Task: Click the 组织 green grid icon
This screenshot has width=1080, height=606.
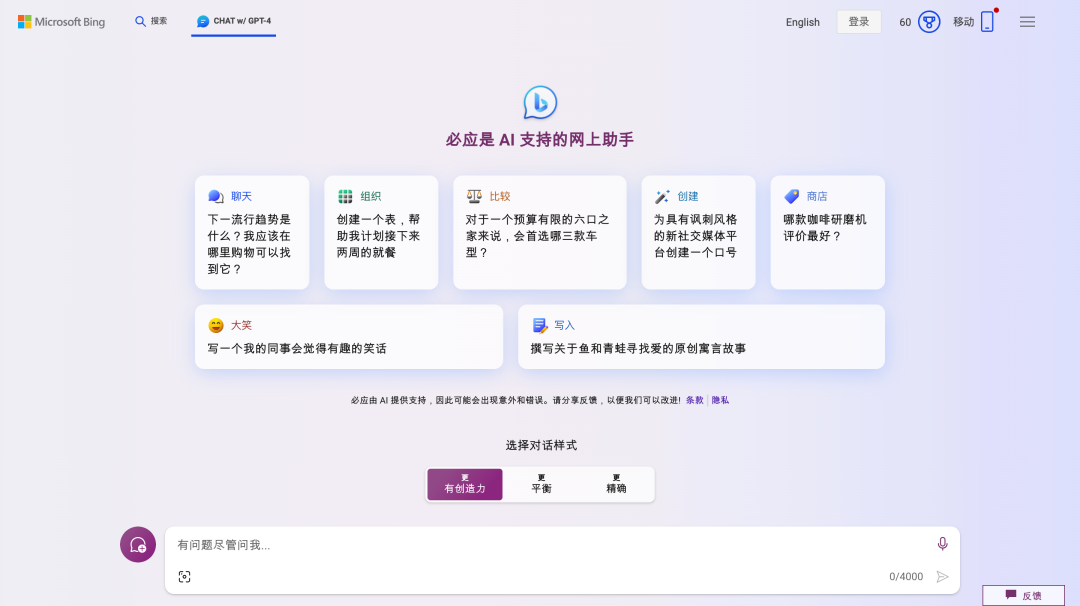Action: [345, 196]
